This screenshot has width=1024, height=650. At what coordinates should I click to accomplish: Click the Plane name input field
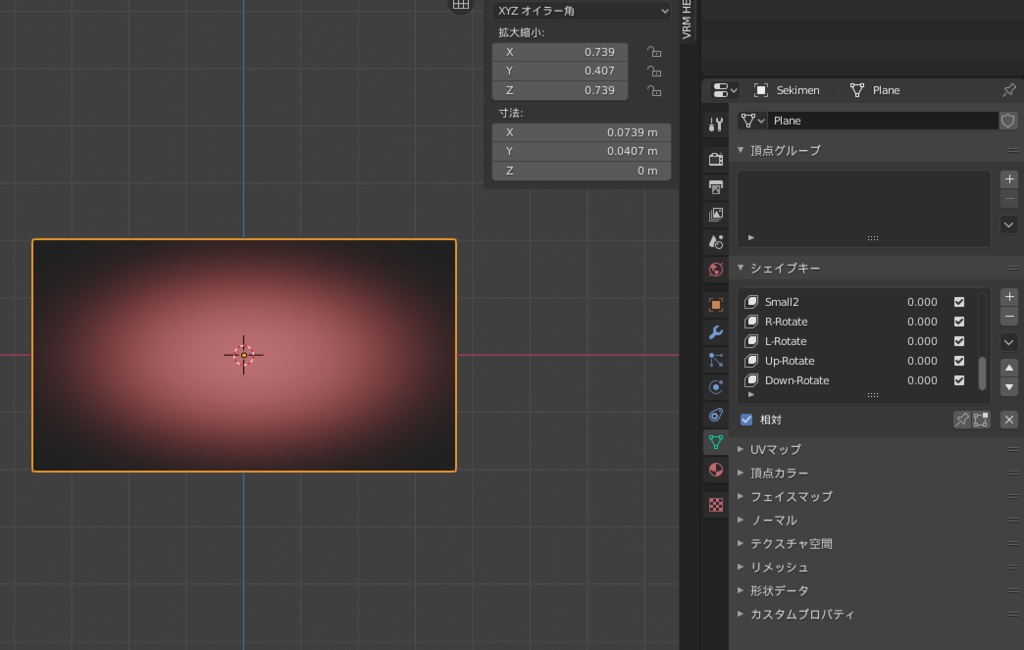880,120
